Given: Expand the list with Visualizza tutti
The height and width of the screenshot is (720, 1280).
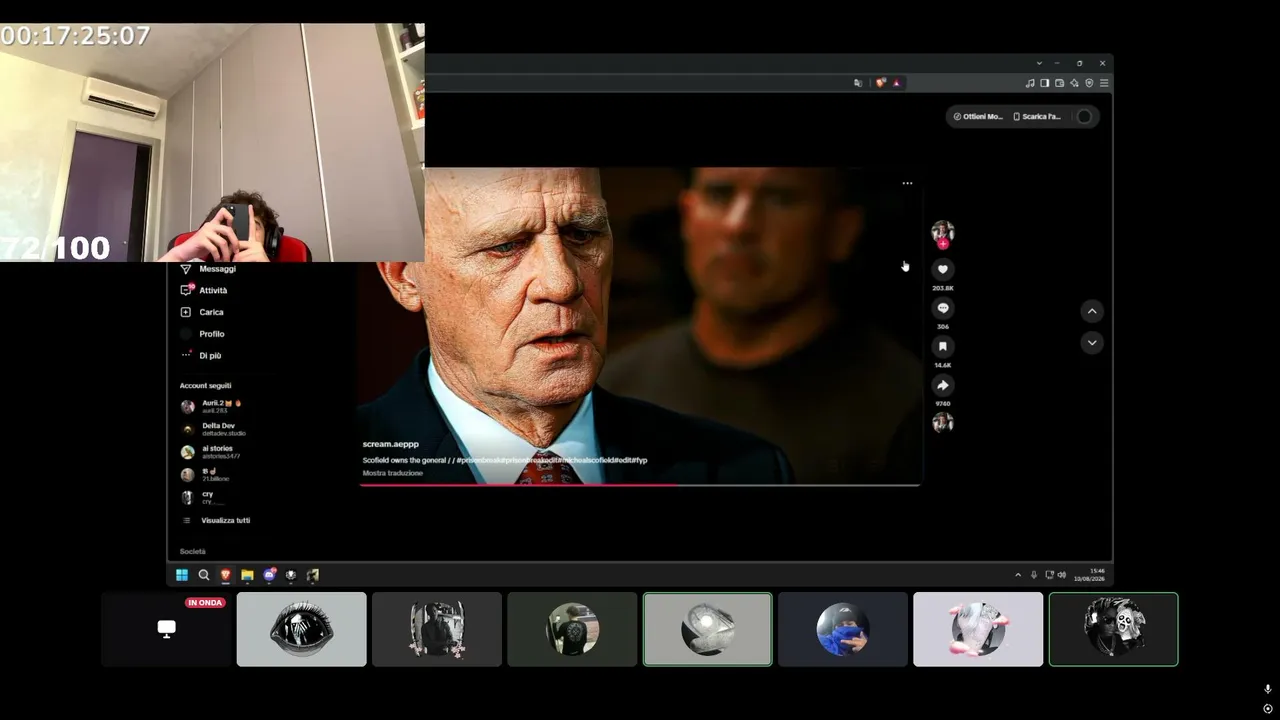Looking at the screenshot, I should (216, 520).
